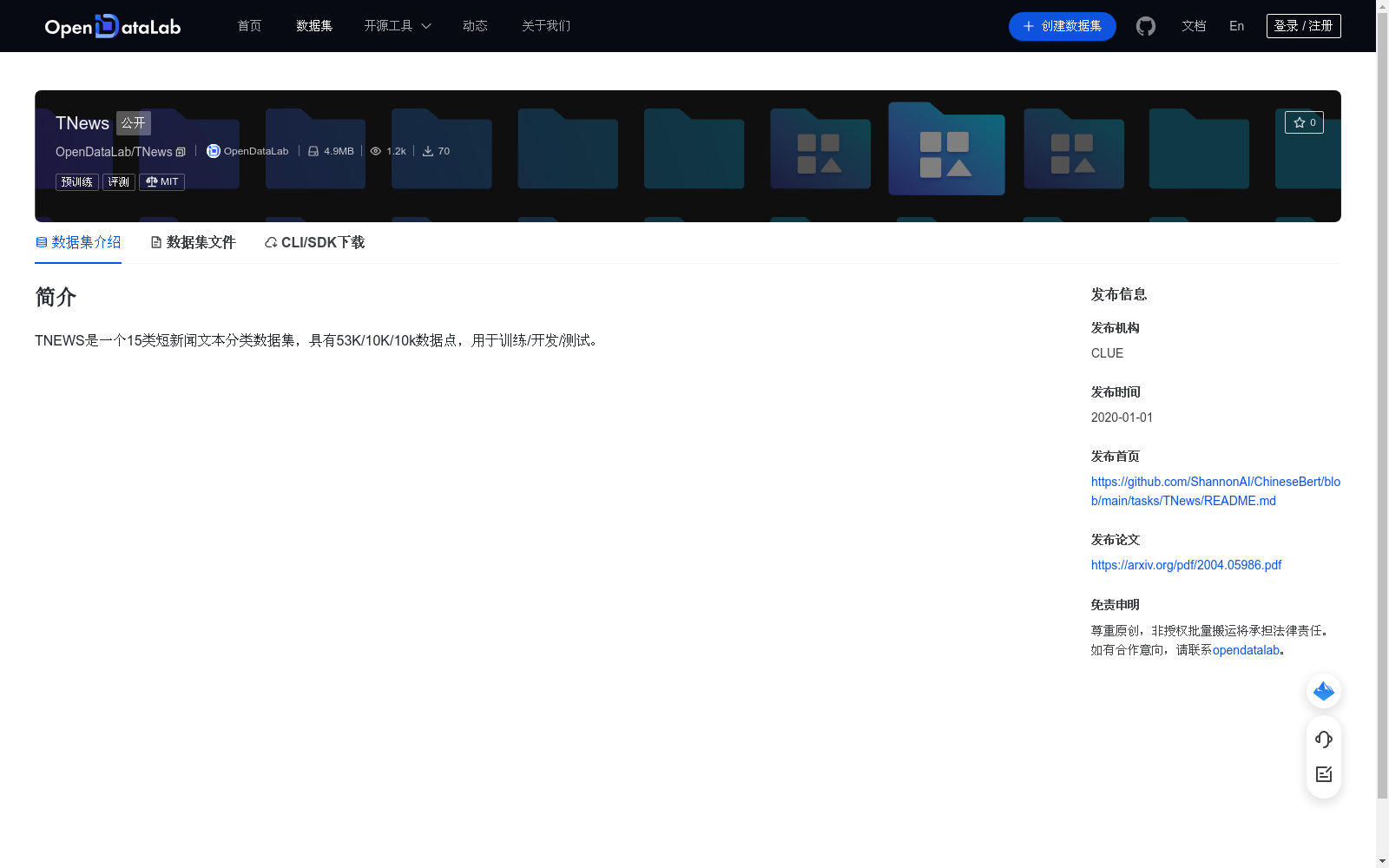Image resolution: width=1389 pixels, height=868 pixels.
Task: Switch to the 数据集文件 tab
Action: [192, 242]
